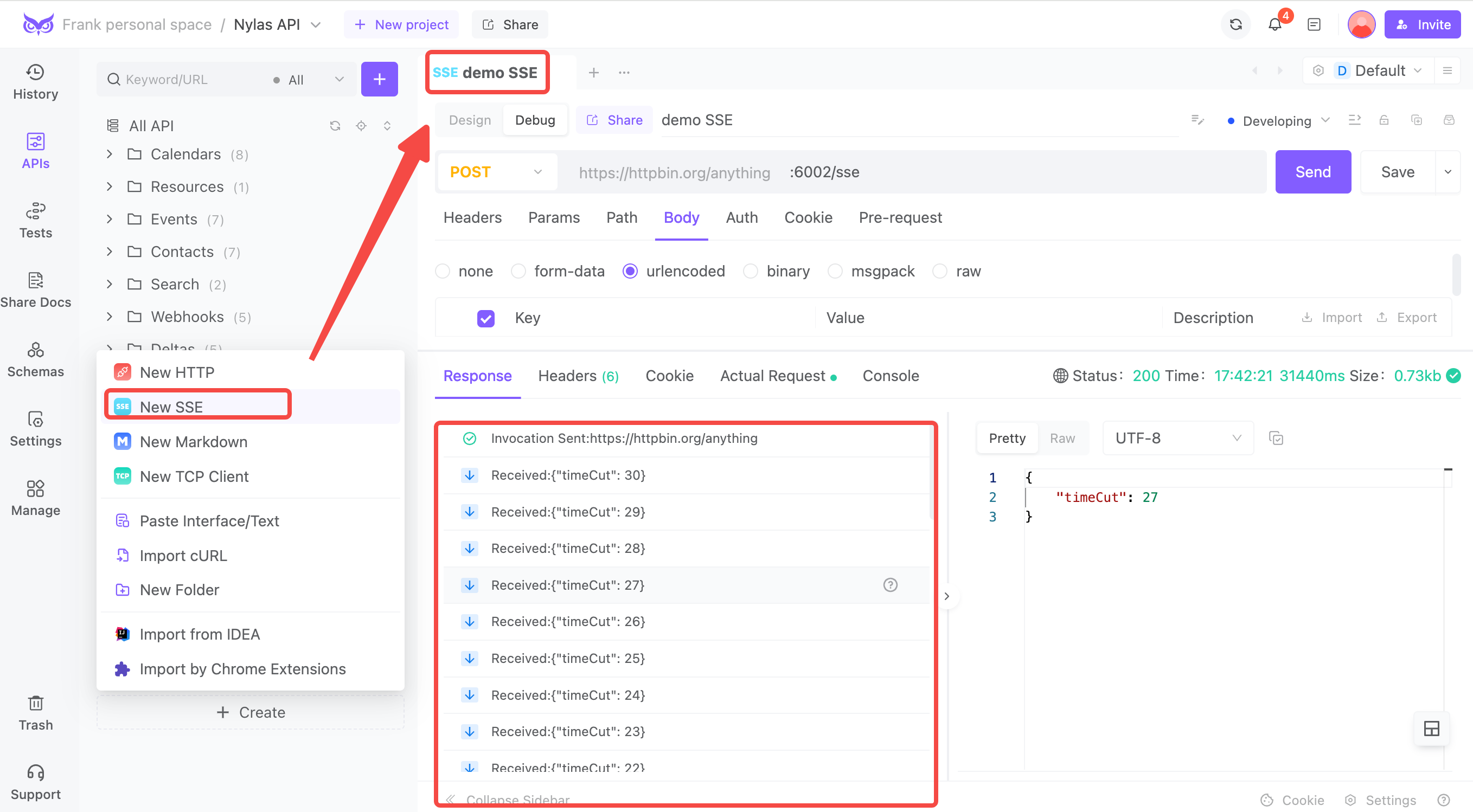Click the Manage panel icon
Viewport: 1473px width, 812px height.
point(34,490)
